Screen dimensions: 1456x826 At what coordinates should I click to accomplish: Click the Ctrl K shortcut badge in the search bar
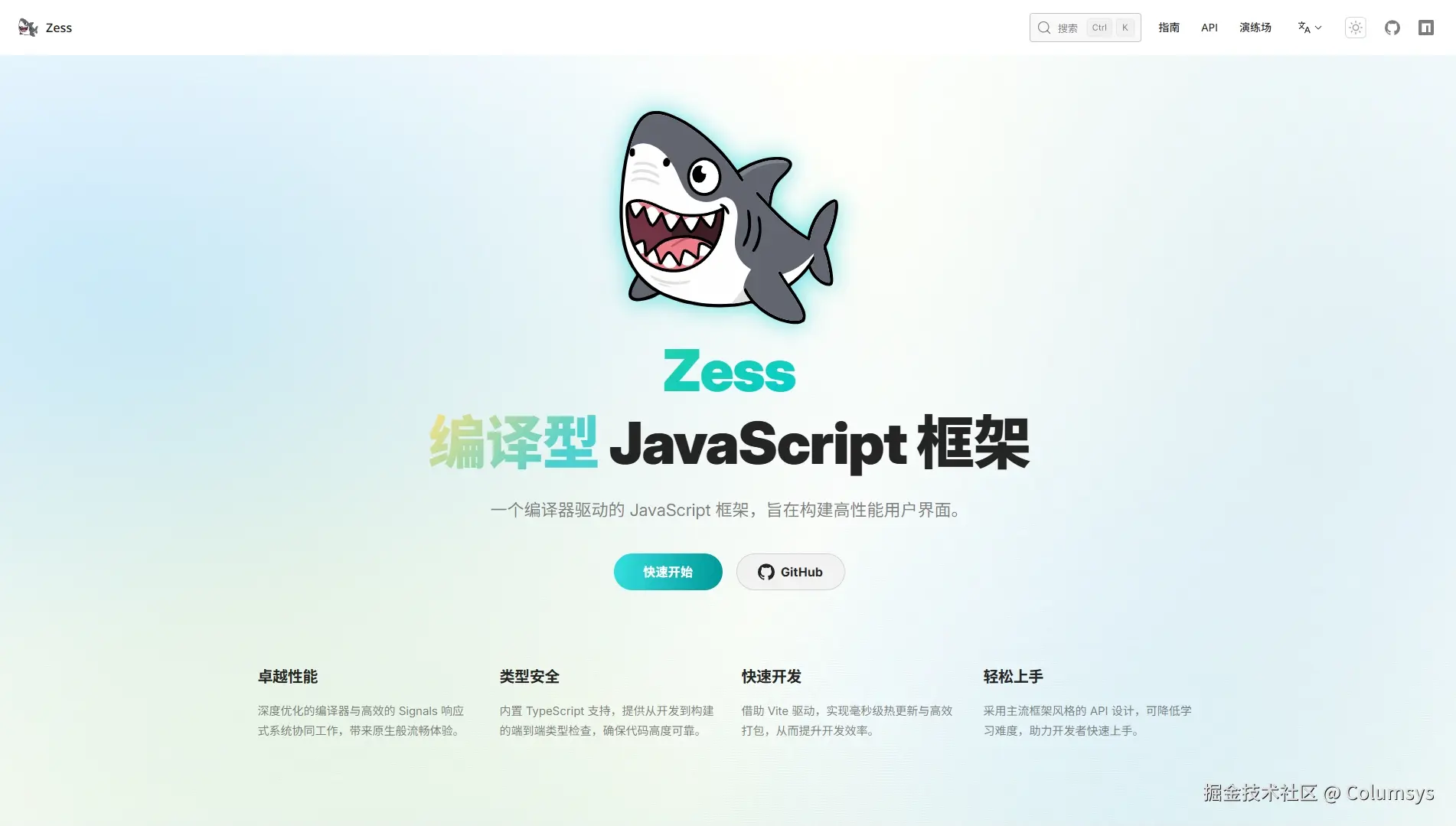1110,28
